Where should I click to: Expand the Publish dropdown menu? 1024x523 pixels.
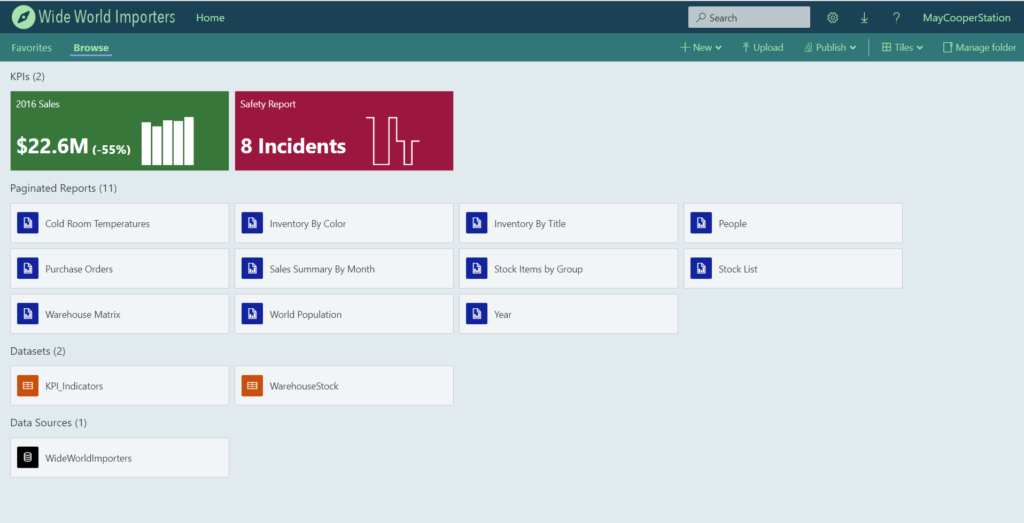830,48
